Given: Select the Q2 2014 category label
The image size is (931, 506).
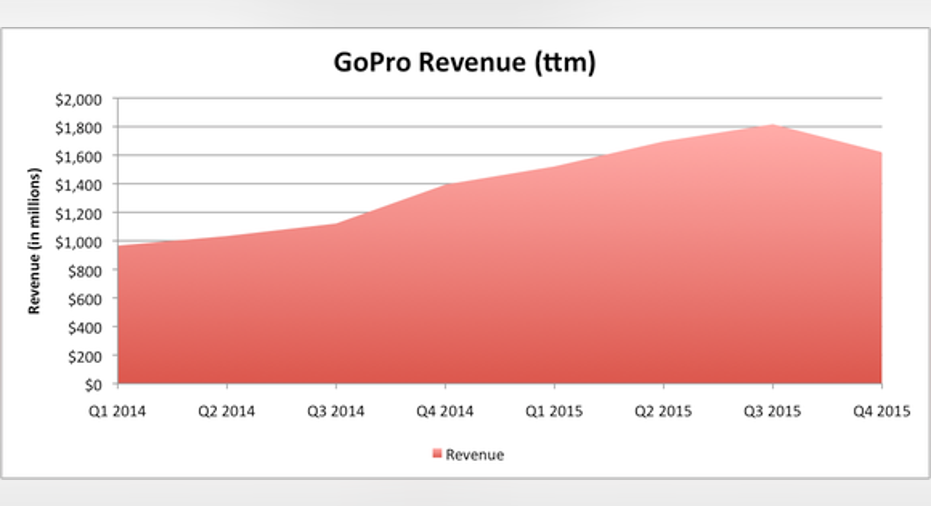Looking at the screenshot, I should coord(227,411).
